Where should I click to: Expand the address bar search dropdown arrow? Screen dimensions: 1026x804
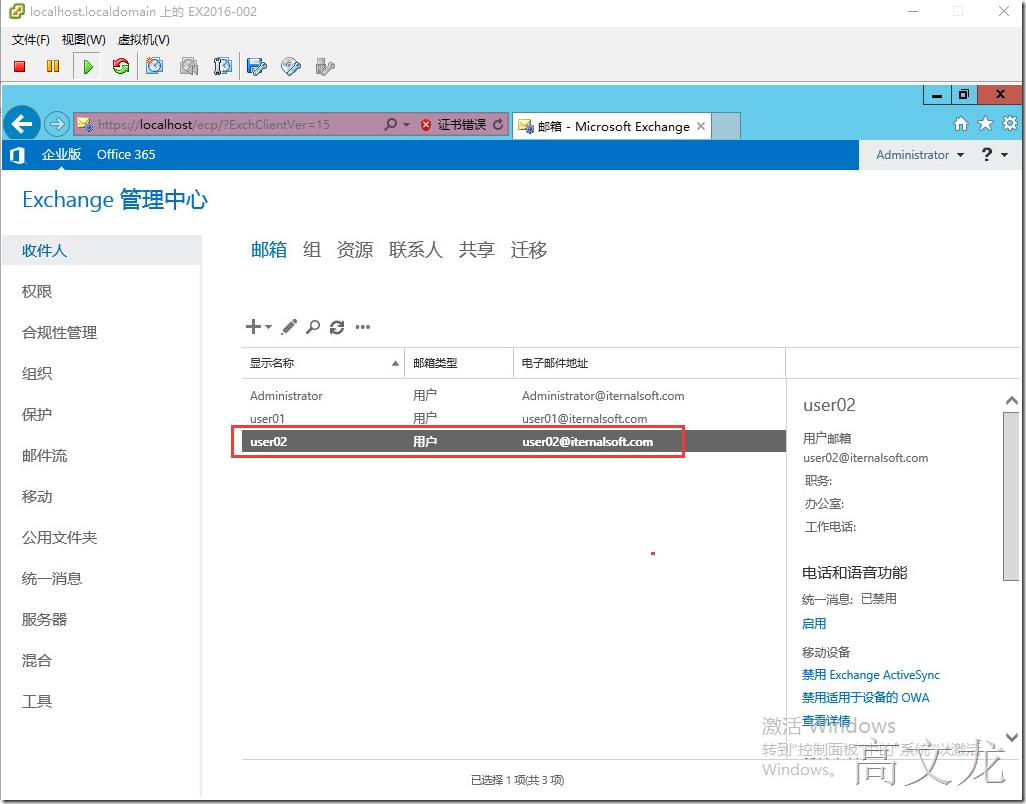point(406,124)
